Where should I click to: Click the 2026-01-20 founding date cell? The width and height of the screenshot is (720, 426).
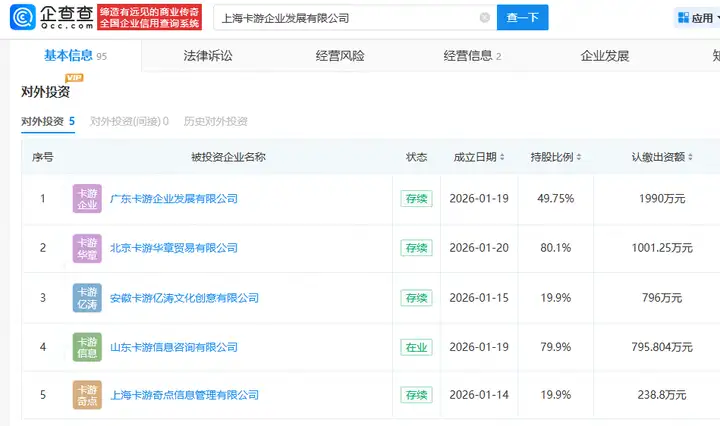(479, 248)
